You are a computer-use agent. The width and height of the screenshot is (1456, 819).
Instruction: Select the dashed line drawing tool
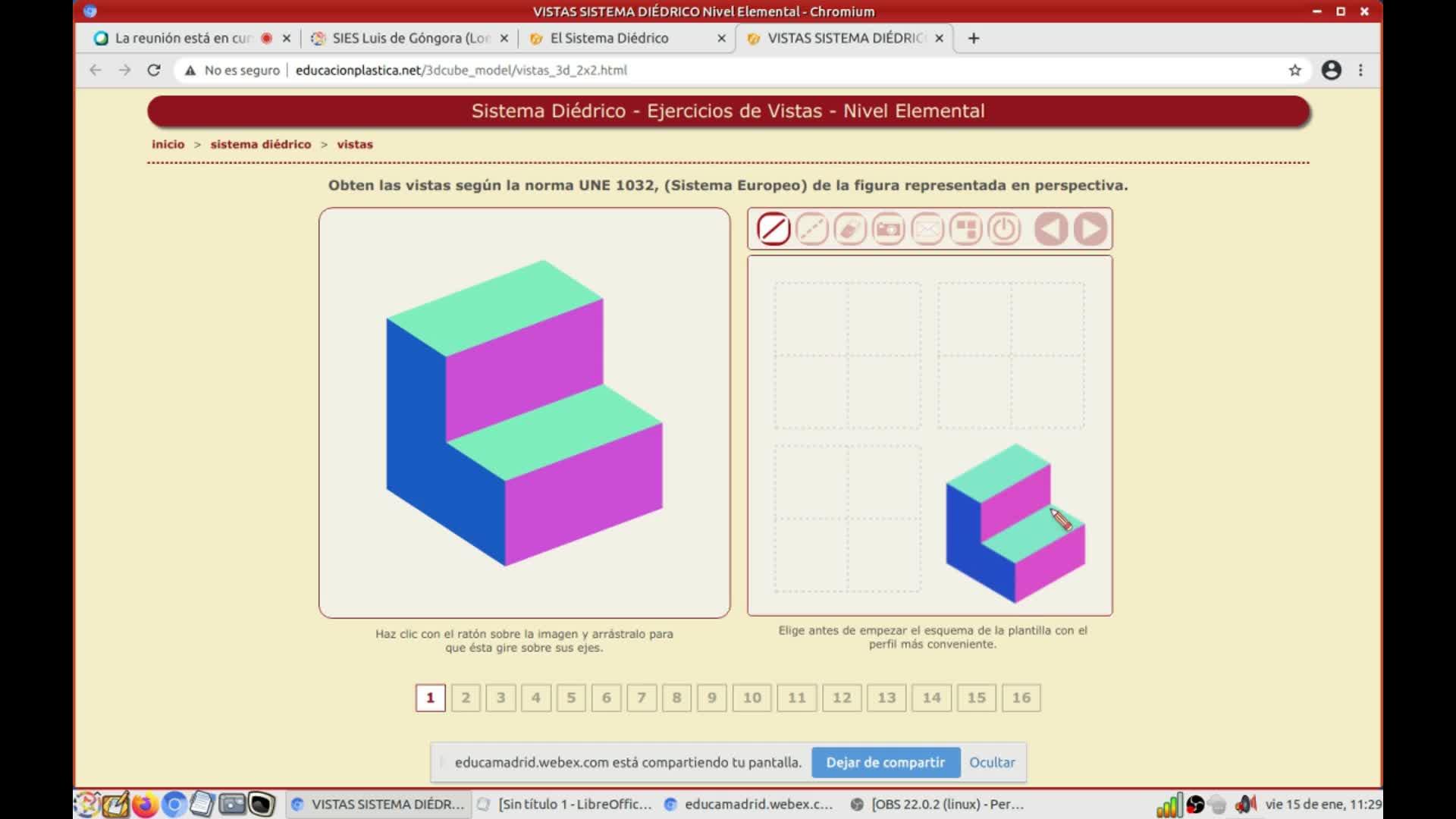click(x=811, y=229)
